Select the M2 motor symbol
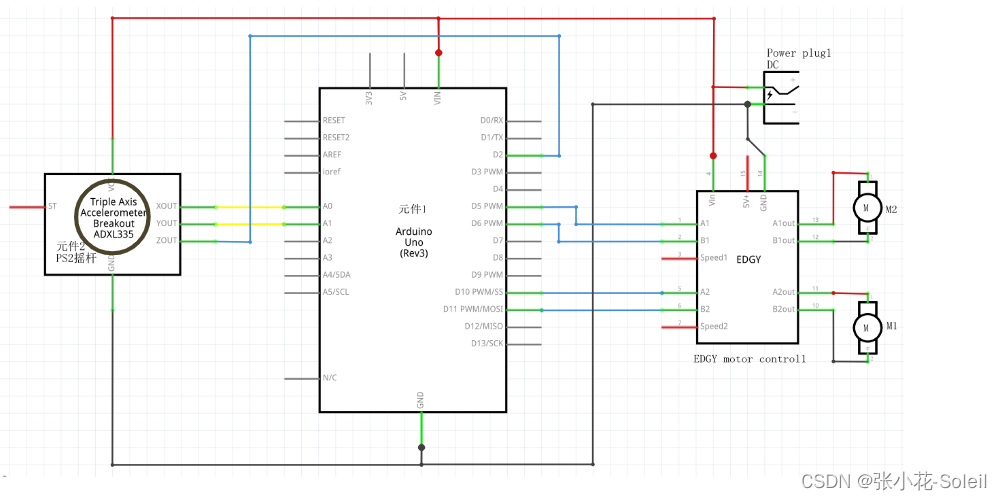The image size is (1002, 500). pyautogui.click(x=867, y=207)
